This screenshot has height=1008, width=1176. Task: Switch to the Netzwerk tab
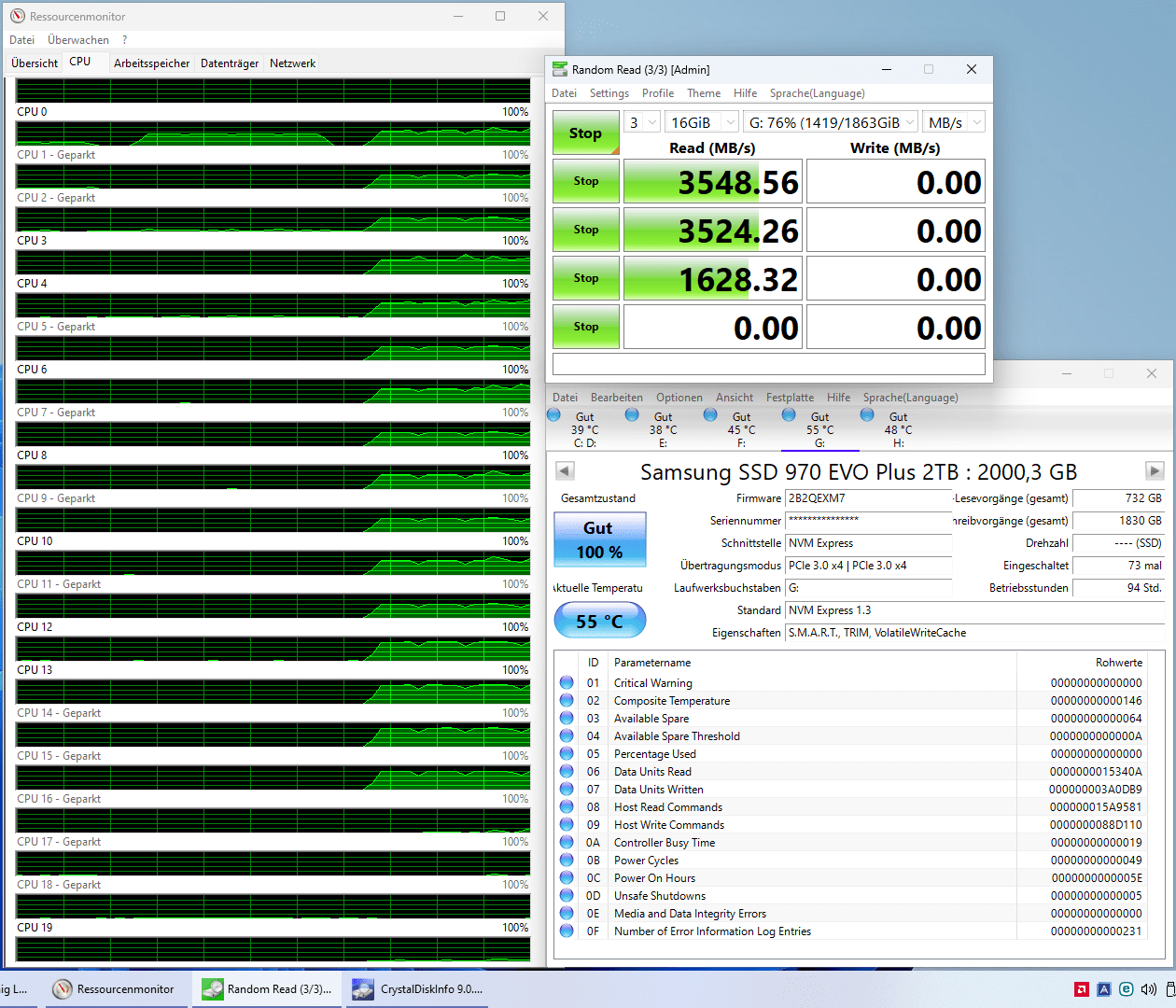(292, 63)
